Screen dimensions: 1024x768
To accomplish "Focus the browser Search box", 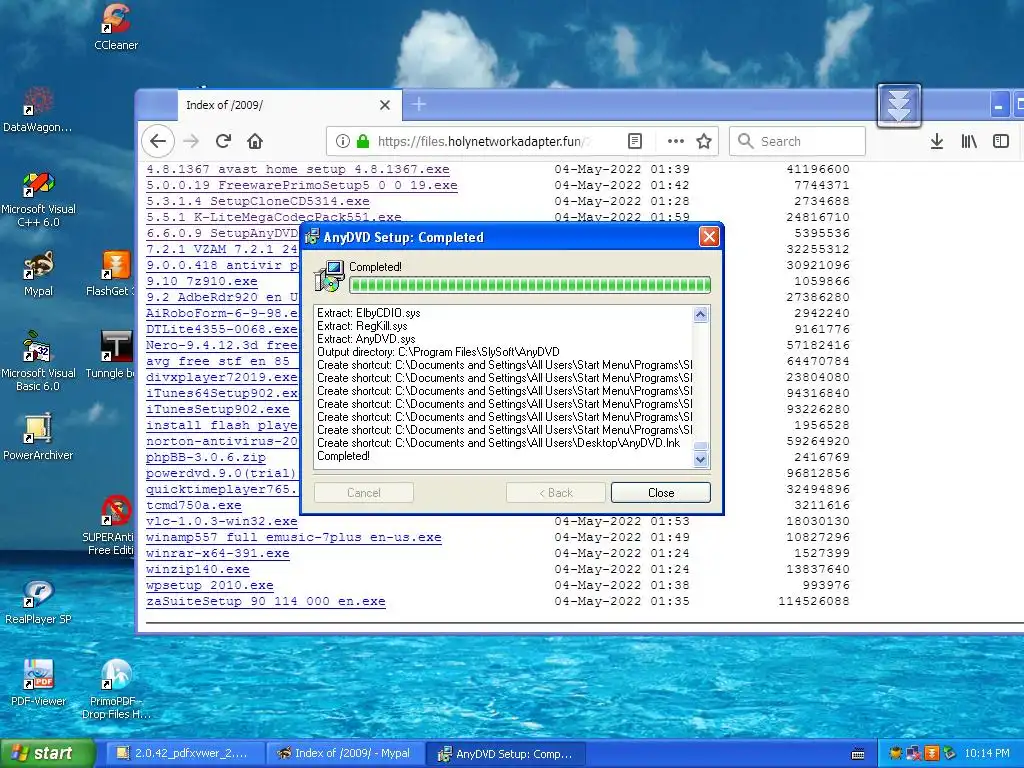I will (x=797, y=141).
